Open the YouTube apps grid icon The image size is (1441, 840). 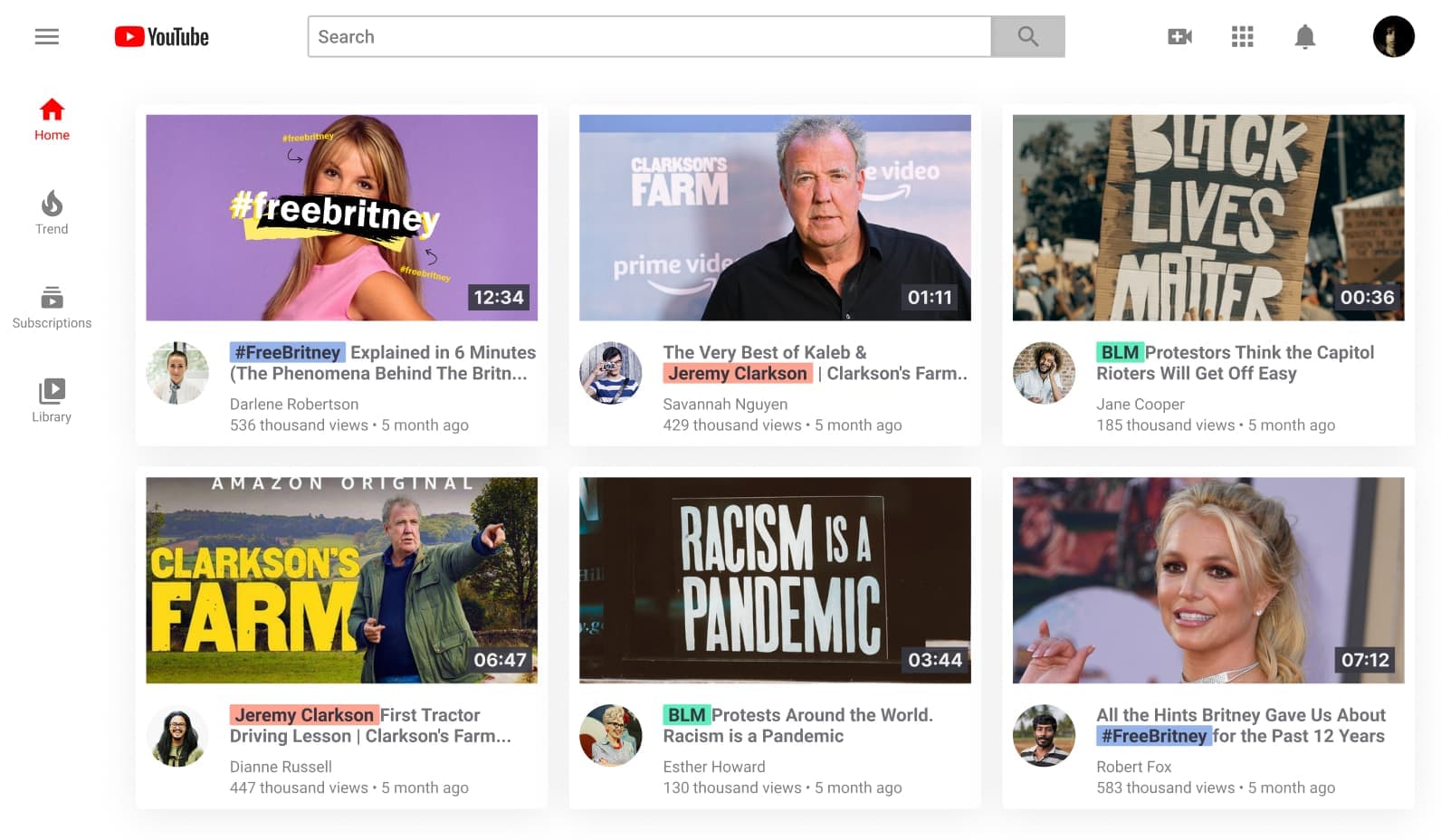coord(1242,36)
